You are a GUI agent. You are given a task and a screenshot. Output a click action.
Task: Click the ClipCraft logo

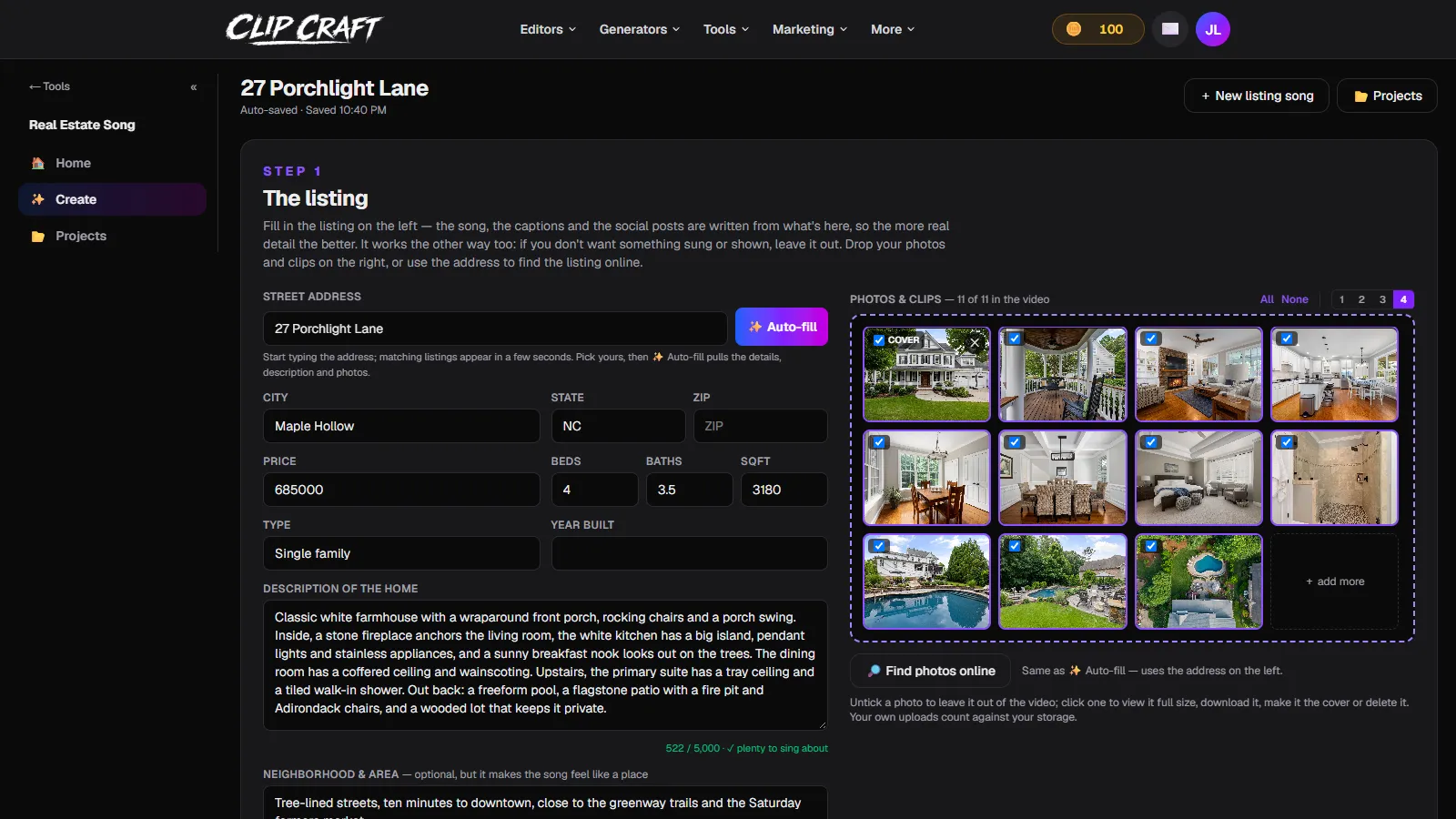click(x=304, y=29)
